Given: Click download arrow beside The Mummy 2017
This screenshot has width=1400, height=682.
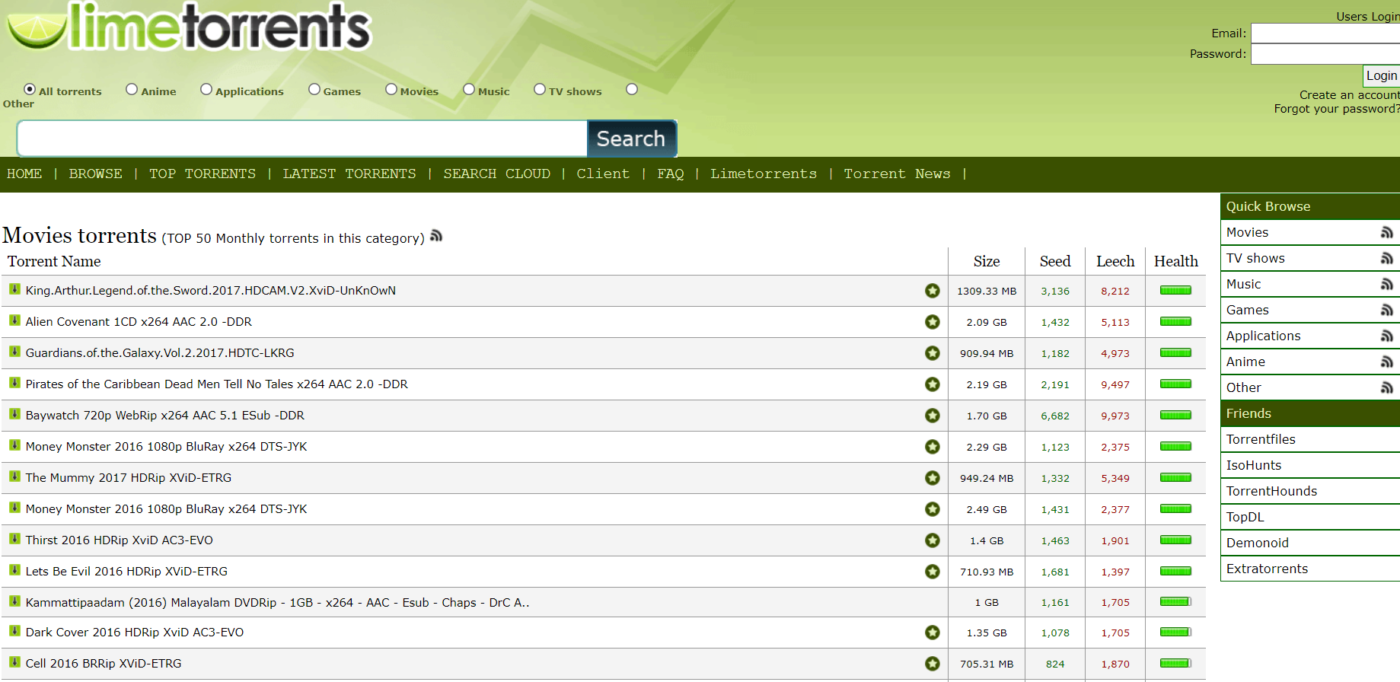Looking at the screenshot, I should click(15, 476).
